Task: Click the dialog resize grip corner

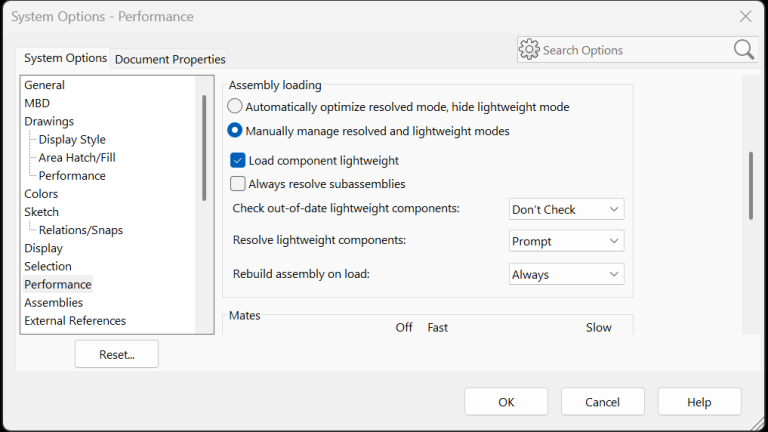Action: point(758,423)
